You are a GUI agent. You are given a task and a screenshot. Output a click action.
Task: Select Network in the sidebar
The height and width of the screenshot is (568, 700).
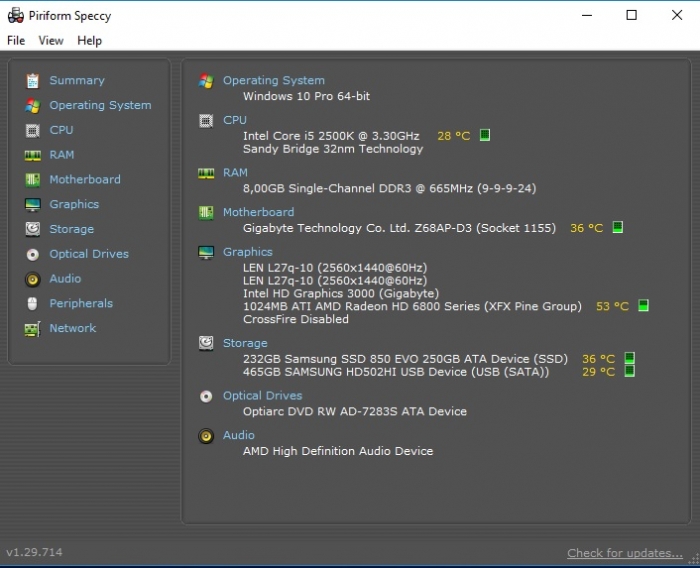click(x=72, y=328)
